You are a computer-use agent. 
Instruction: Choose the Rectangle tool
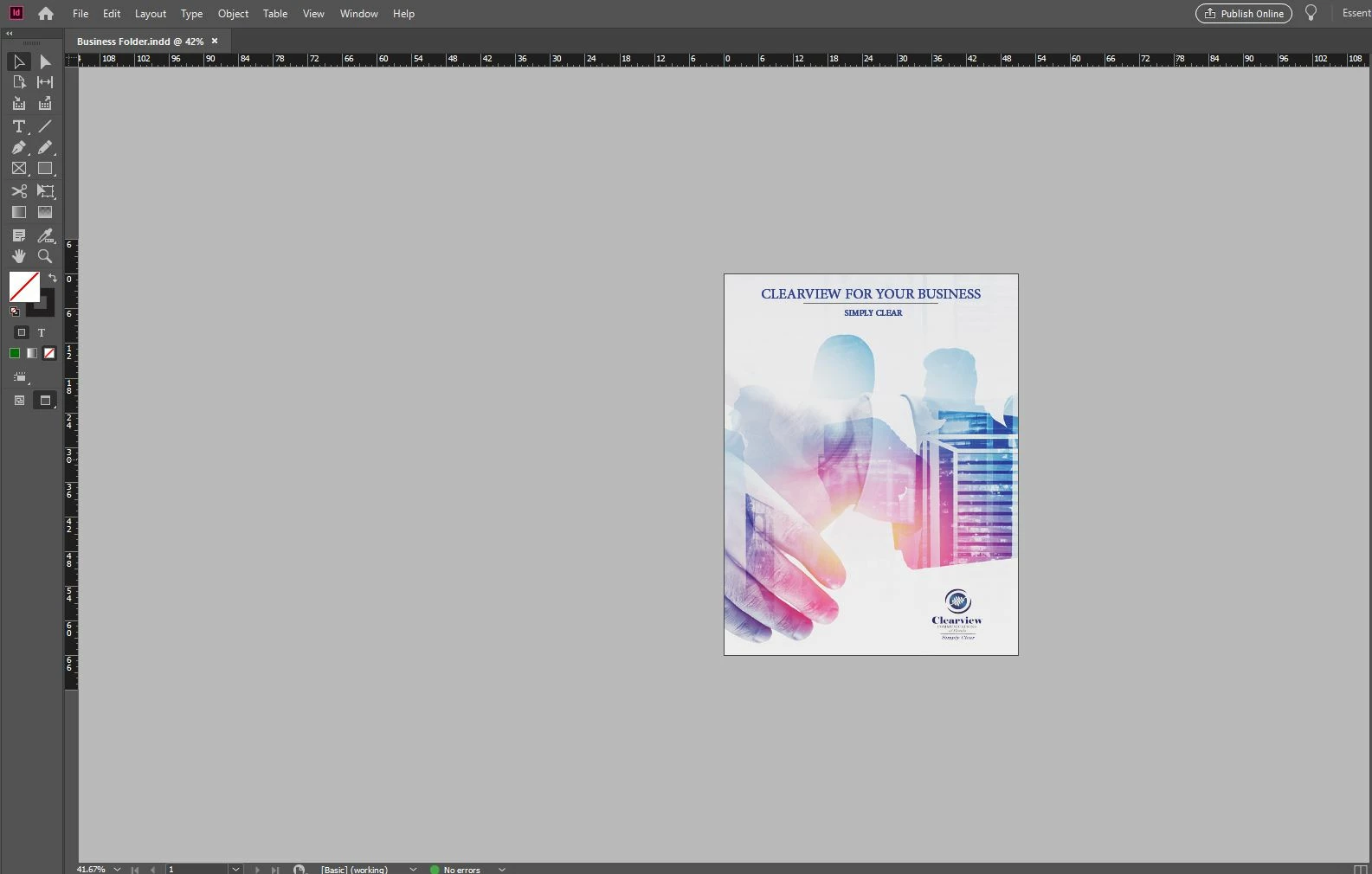[x=45, y=169]
